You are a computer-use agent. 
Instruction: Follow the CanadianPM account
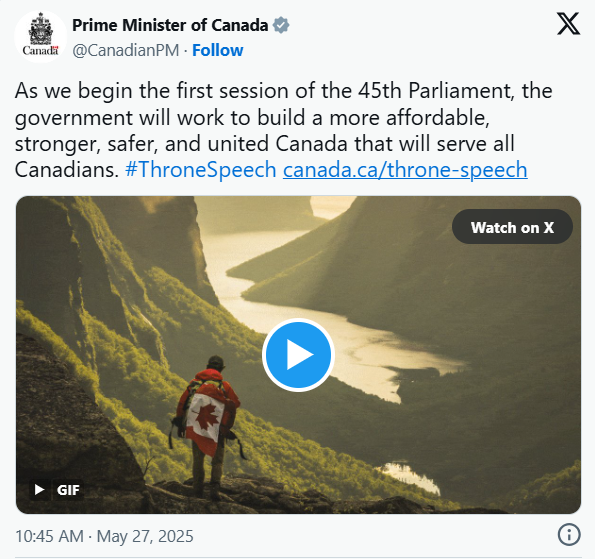(217, 50)
